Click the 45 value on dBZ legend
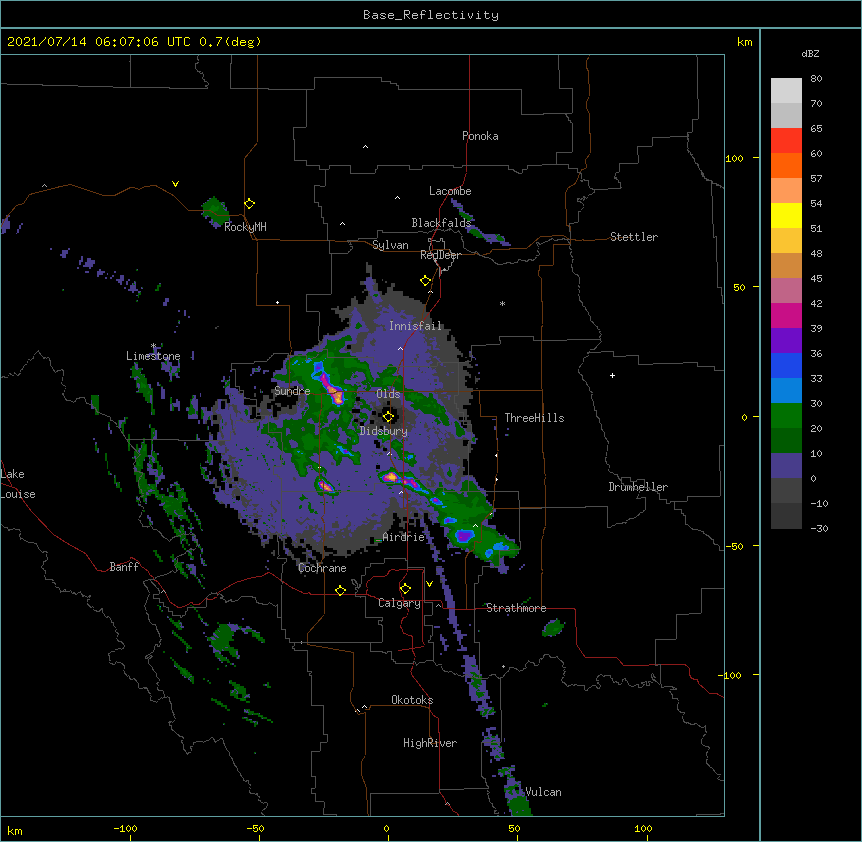 point(816,279)
